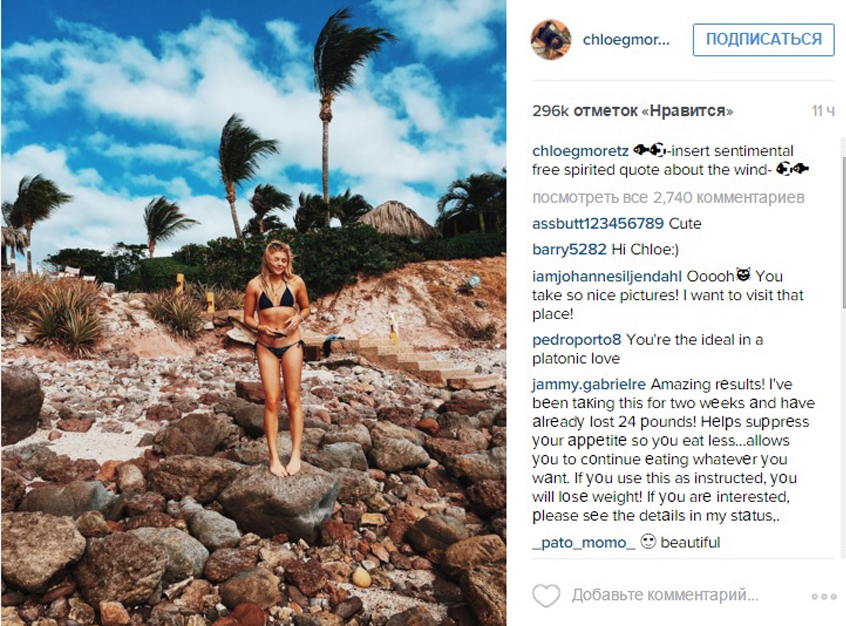Open the chloegmor... username in header
Viewport: 846px width, 626px height.
click(x=626, y=40)
